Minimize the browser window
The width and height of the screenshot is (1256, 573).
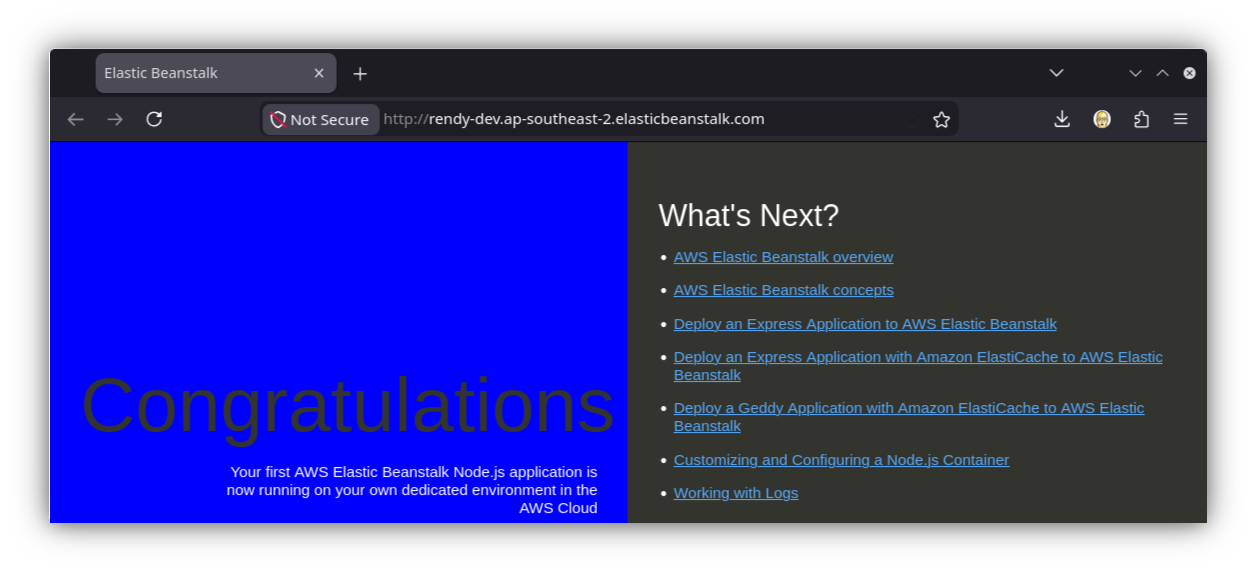point(1135,73)
